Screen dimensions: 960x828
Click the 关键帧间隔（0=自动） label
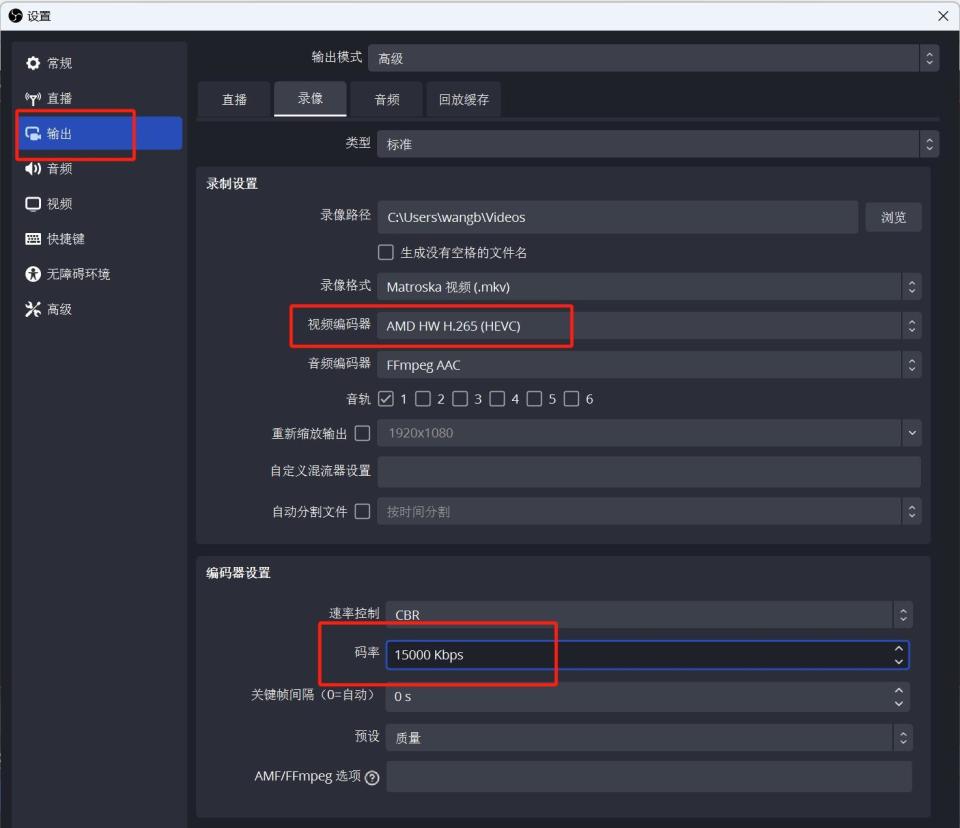(313, 695)
